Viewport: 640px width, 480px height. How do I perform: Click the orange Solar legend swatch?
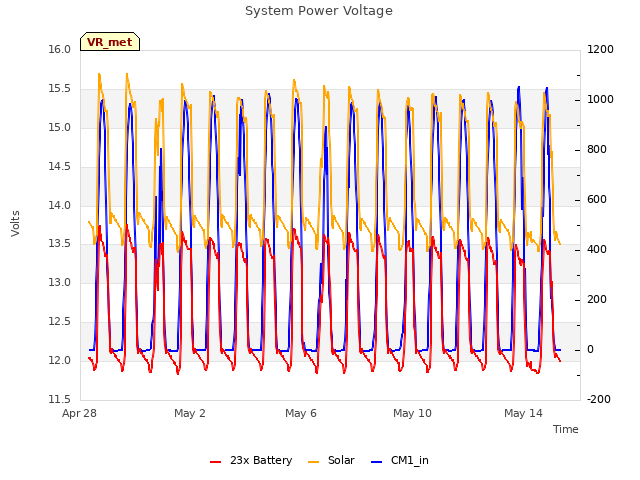313,462
